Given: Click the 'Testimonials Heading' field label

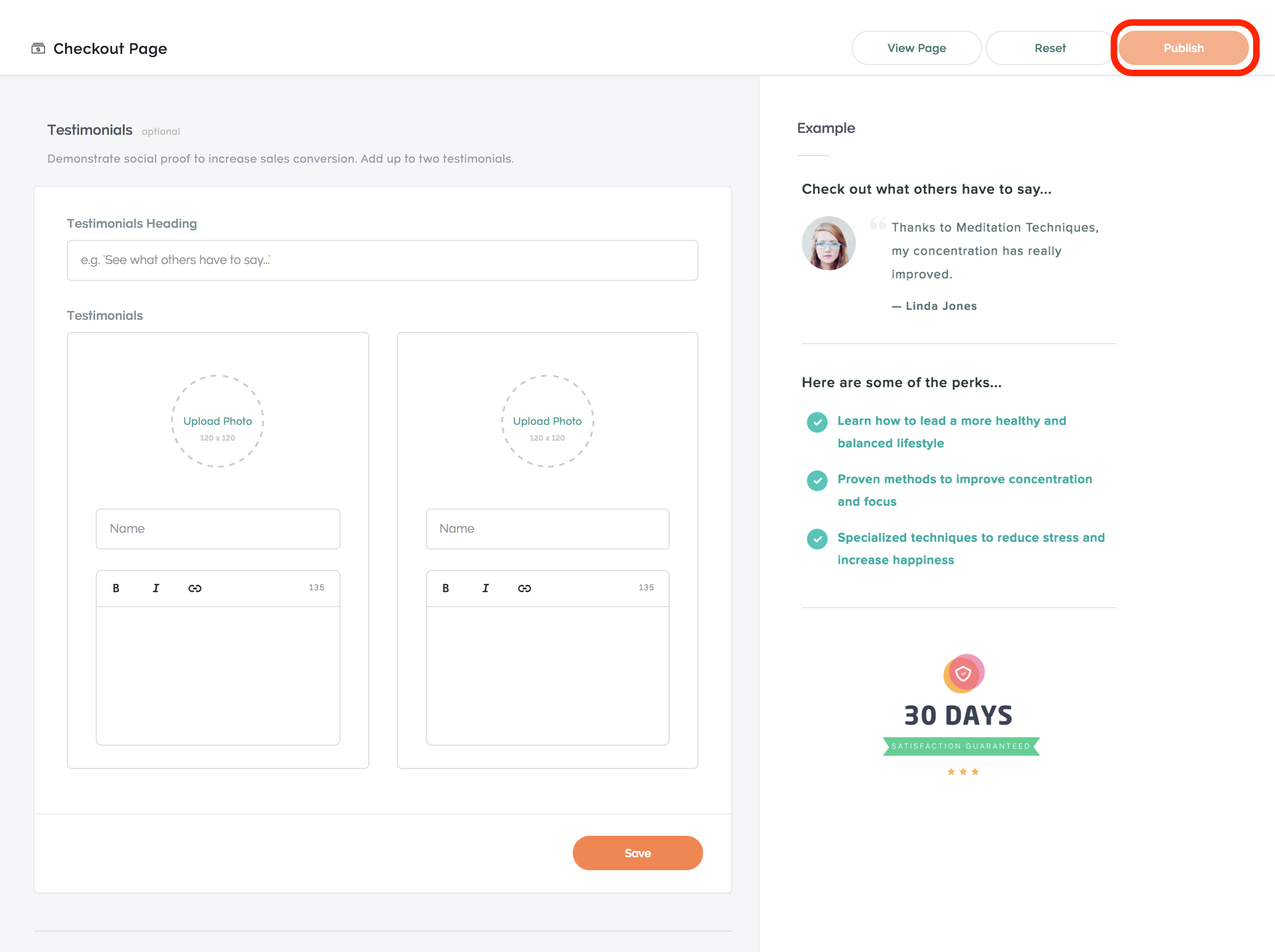Looking at the screenshot, I should tap(132, 223).
